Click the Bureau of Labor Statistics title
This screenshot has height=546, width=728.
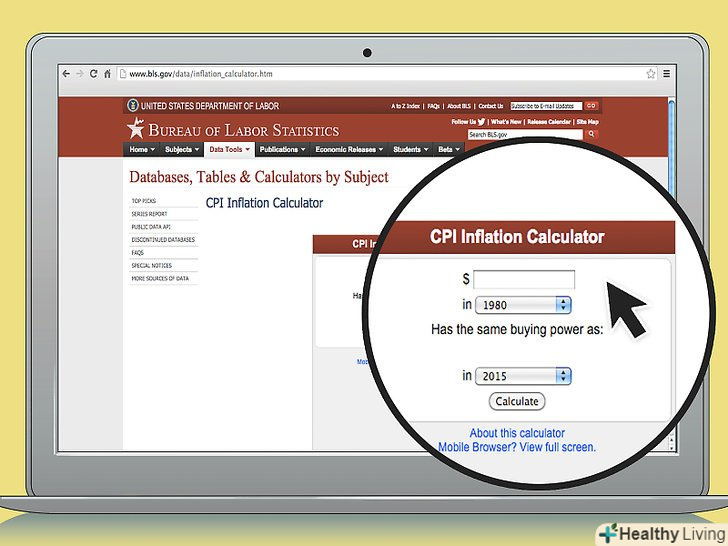coord(244,130)
